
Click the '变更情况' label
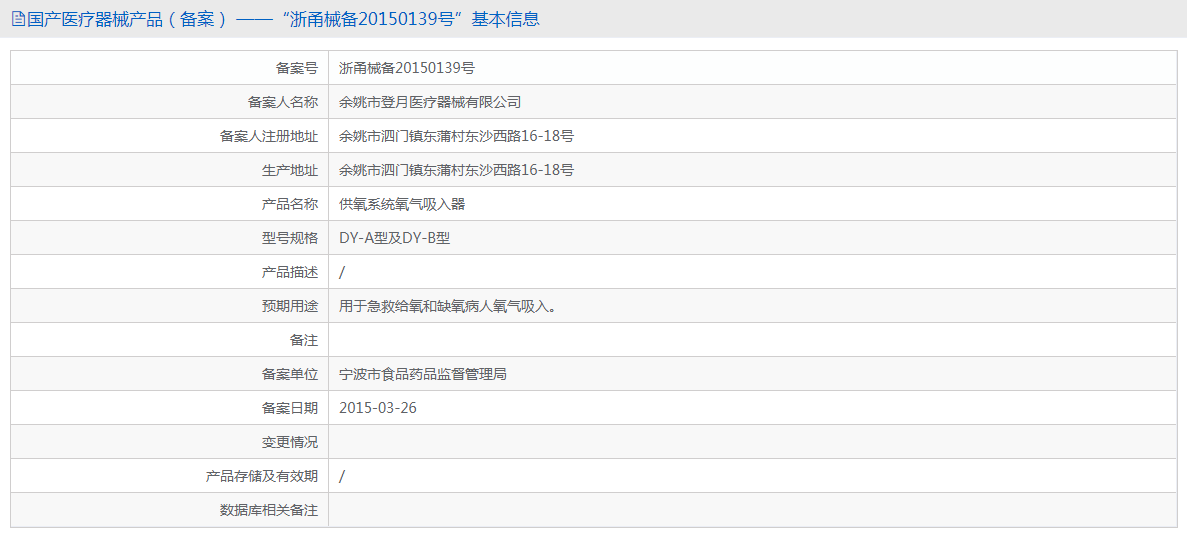tap(290, 443)
